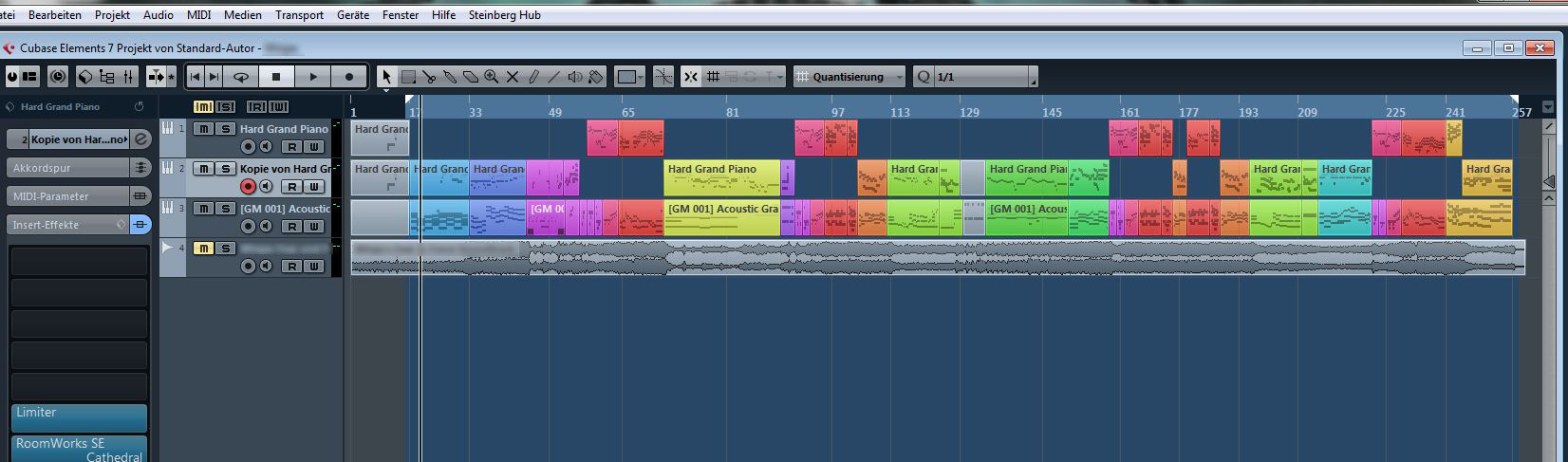Image resolution: width=1568 pixels, height=462 pixels.
Task: Select the Mute X tool
Action: (x=513, y=77)
